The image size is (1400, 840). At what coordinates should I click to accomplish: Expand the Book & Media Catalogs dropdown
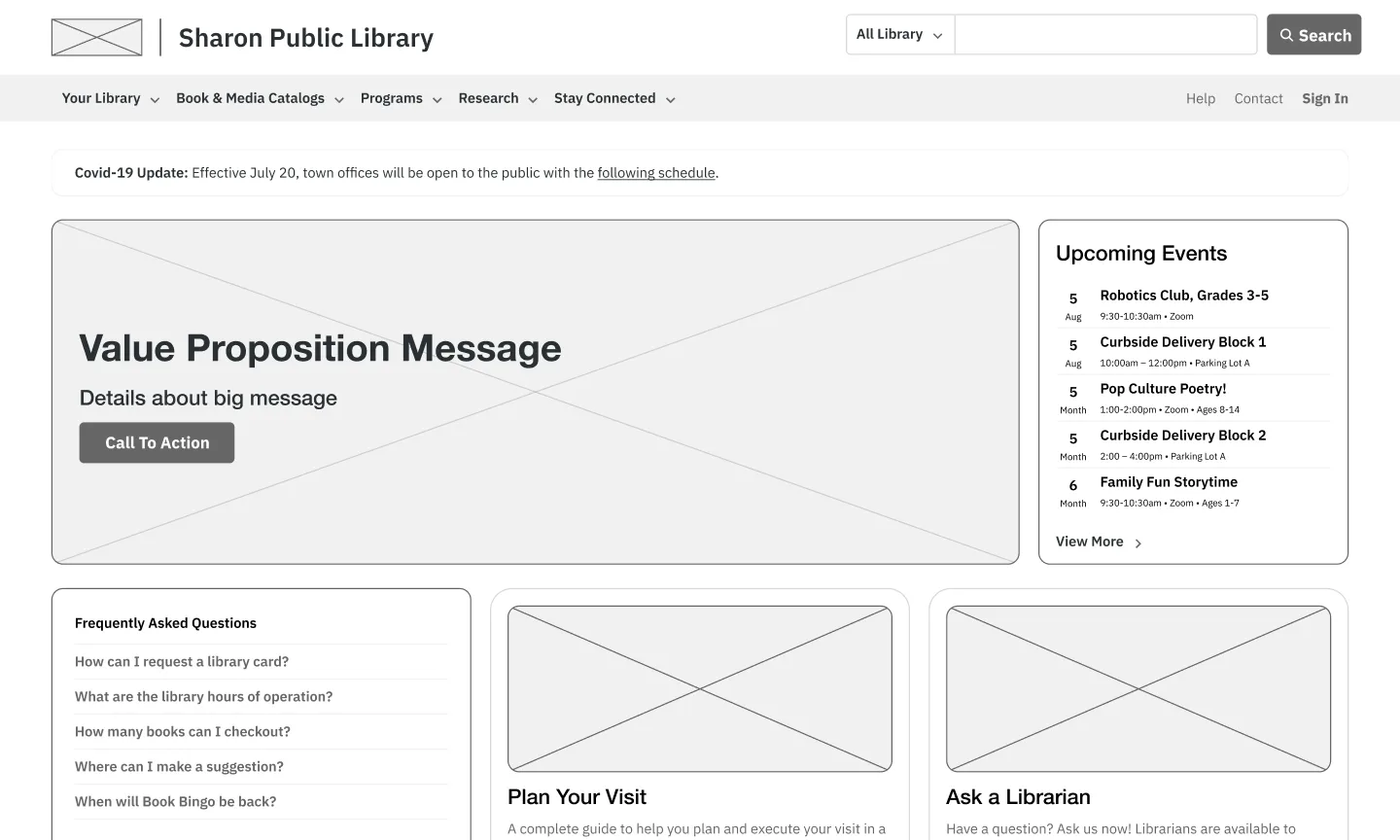(x=259, y=98)
